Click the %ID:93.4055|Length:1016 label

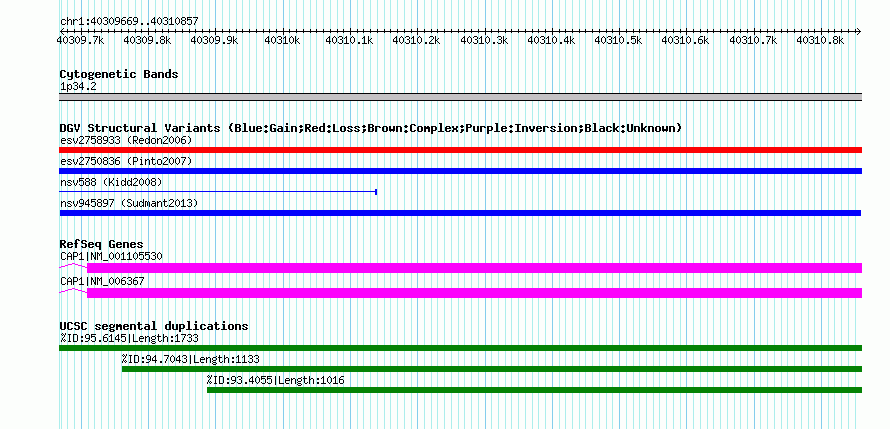[275, 380]
